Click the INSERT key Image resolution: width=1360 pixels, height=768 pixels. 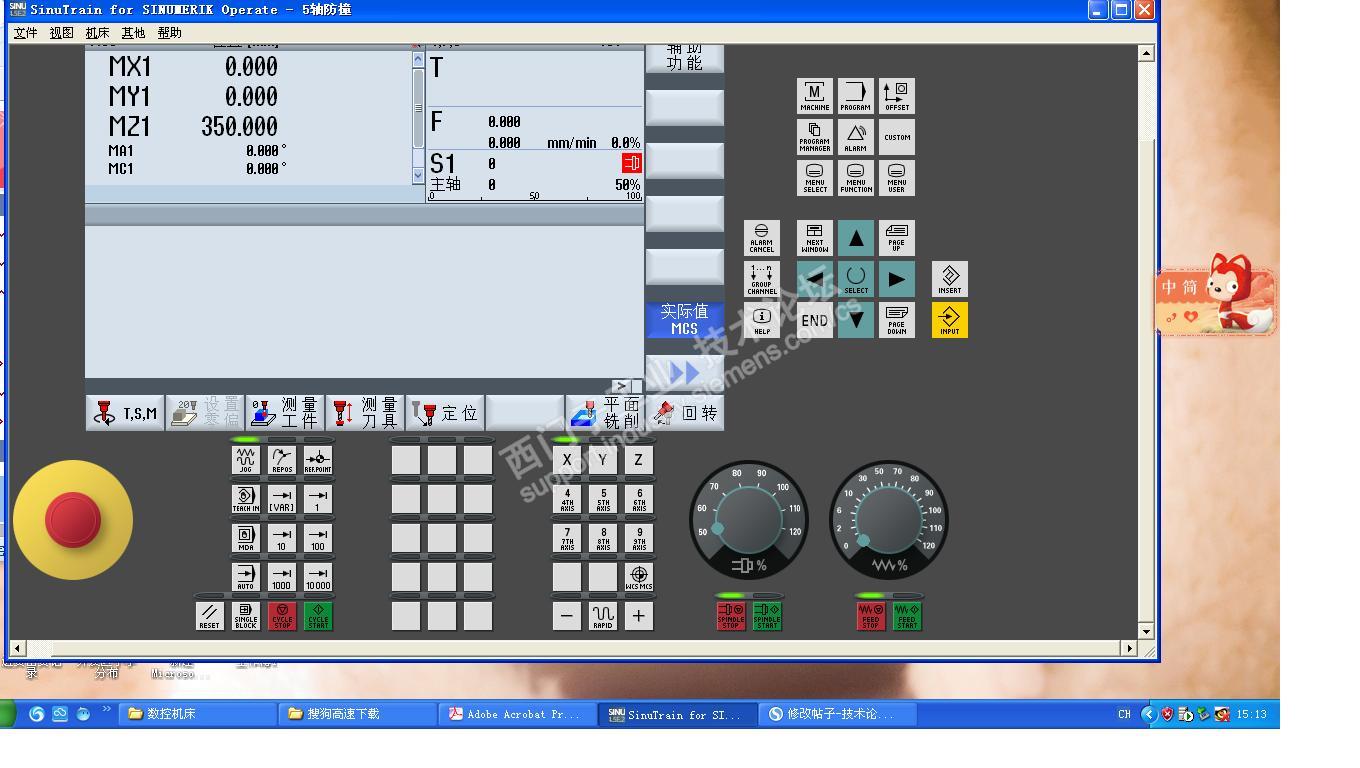(x=950, y=279)
